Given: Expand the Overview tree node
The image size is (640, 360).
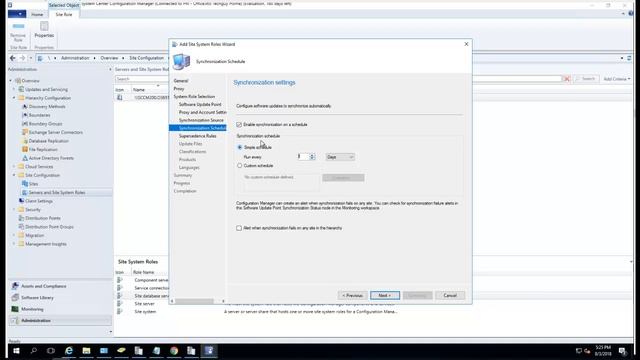Looking at the screenshot, I should [11, 81].
